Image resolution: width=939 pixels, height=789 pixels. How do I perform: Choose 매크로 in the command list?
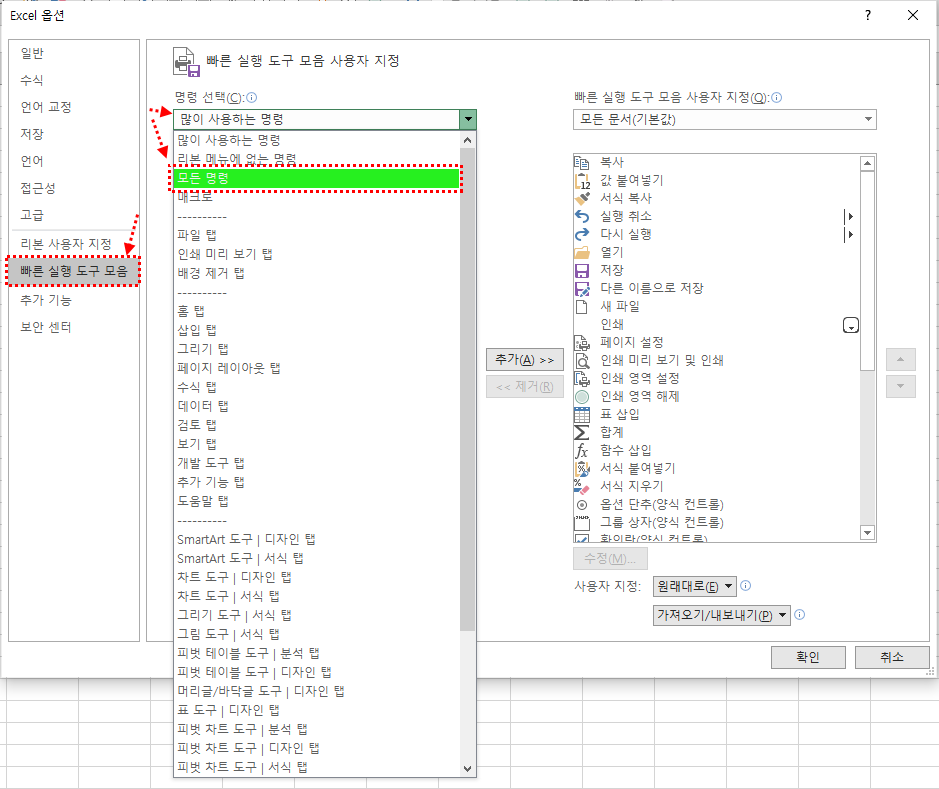click(317, 196)
